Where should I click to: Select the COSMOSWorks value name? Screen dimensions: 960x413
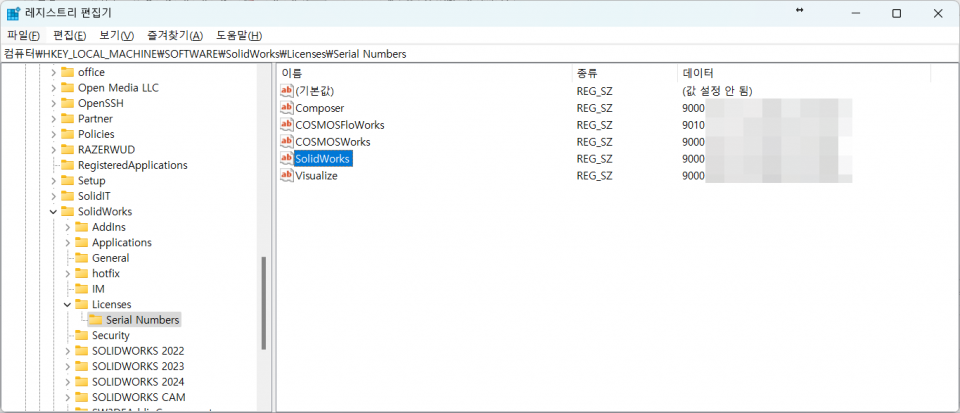pos(332,142)
